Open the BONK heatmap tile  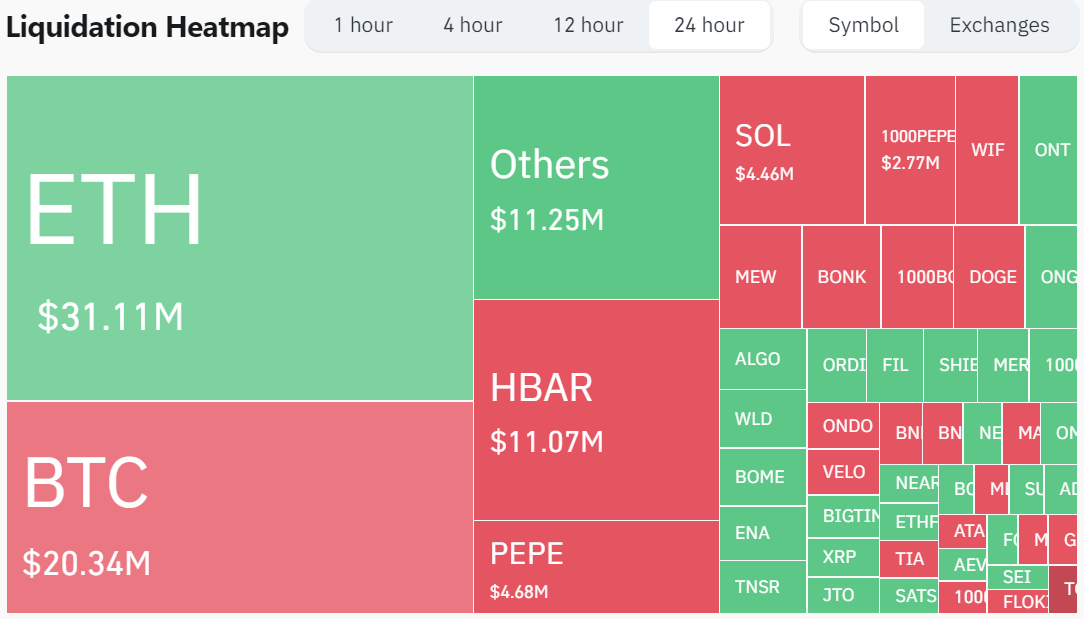tap(841, 277)
